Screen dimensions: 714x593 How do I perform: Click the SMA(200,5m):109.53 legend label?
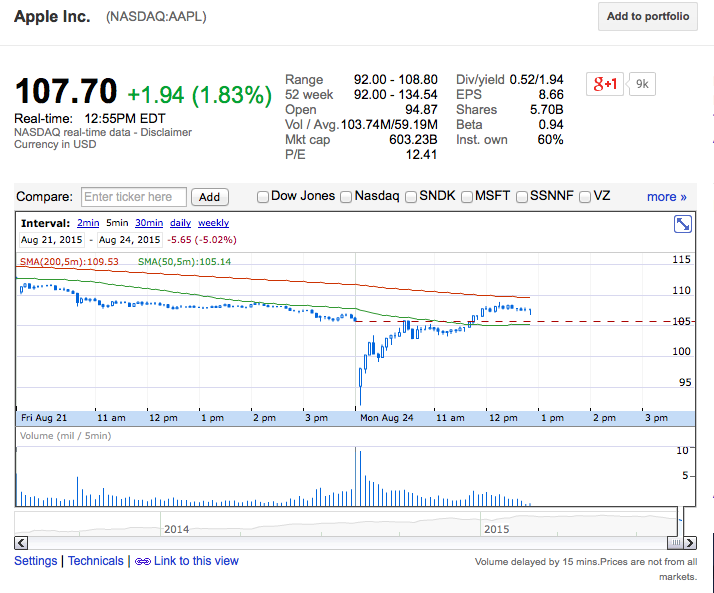click(x=69, y=262)
